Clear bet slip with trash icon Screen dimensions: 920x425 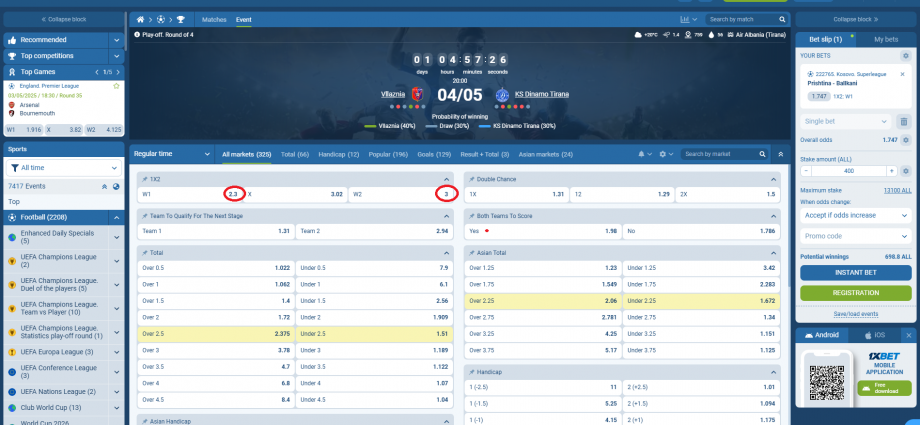[x=904, y=122]
